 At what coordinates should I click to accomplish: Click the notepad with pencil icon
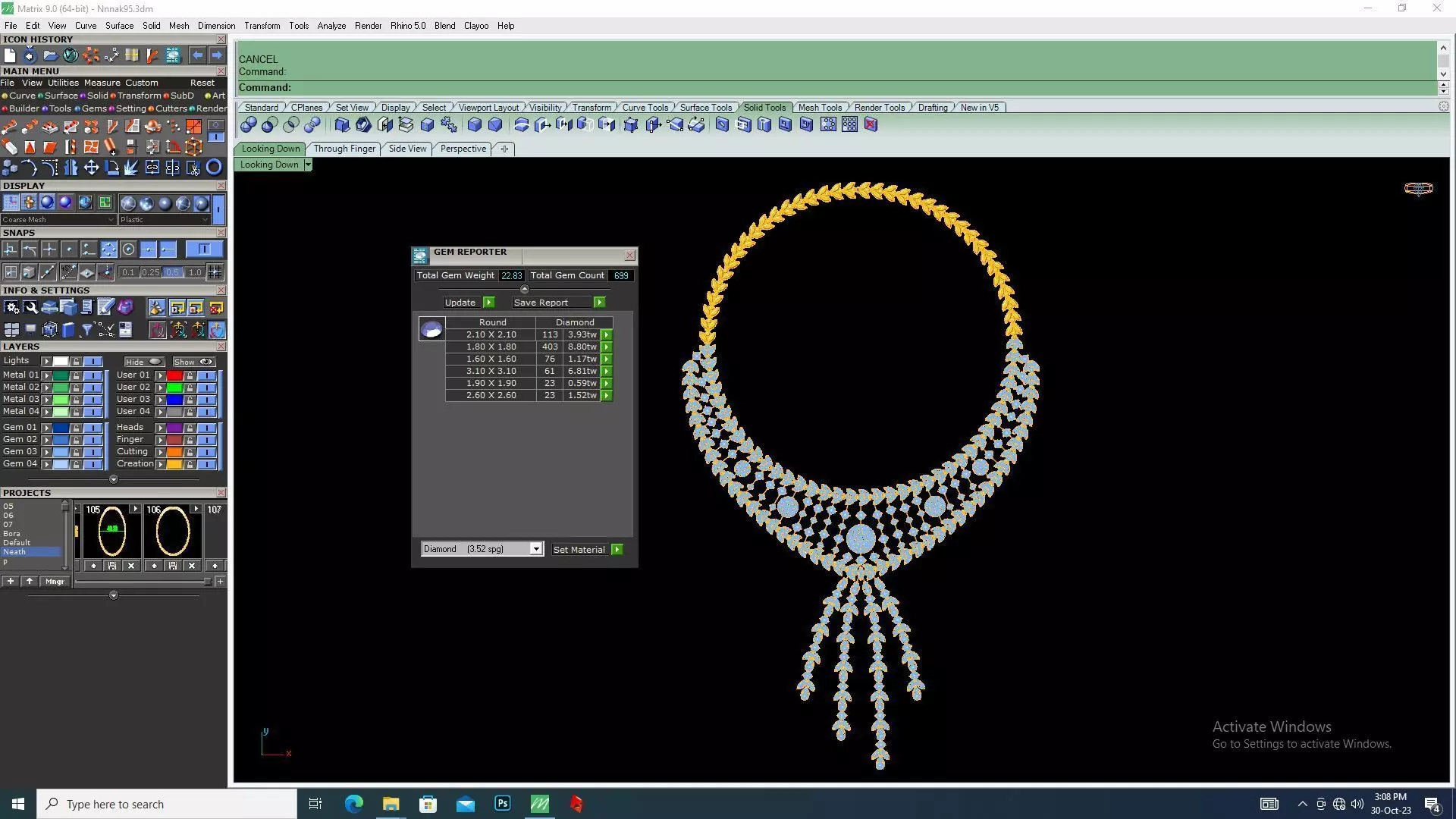point(105,307)
